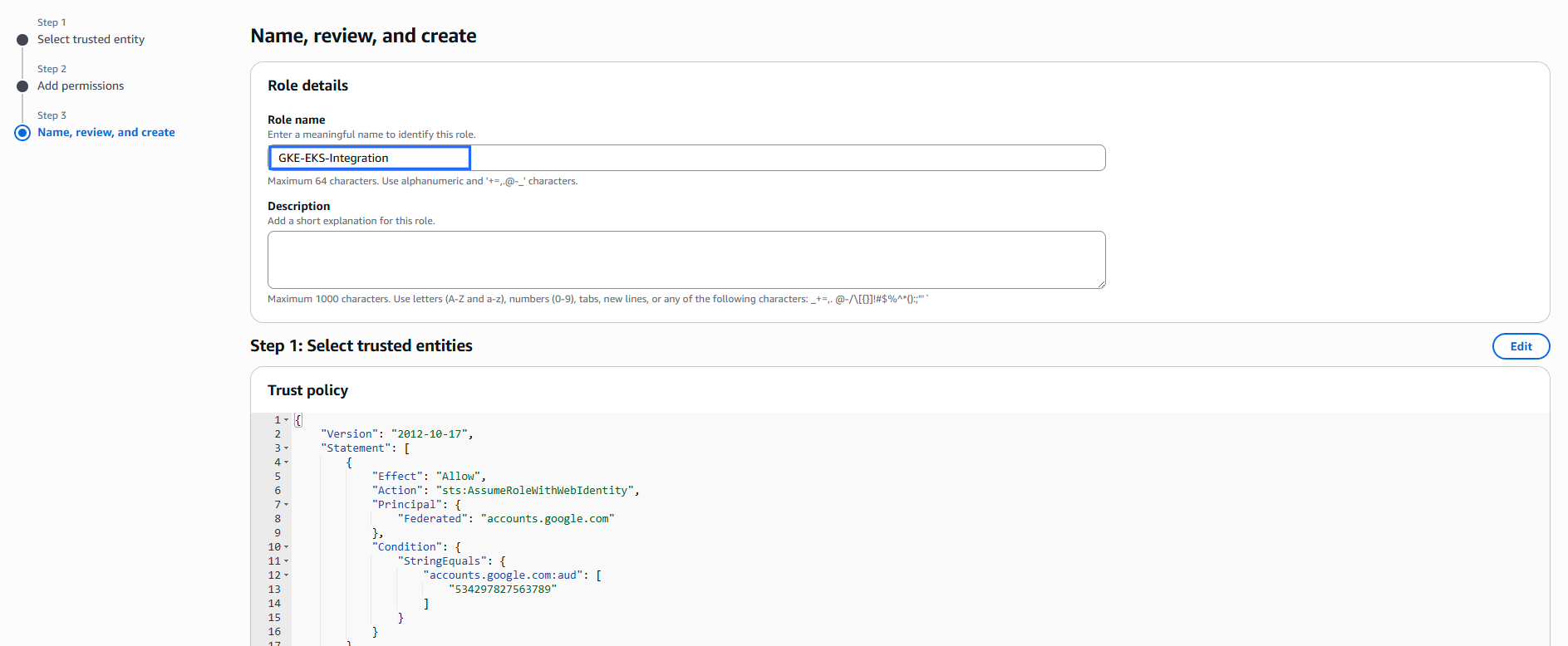Click the Step 2 circle indicator
The width and height of the screenshot is (1568, 646).
click(x=22, y=86)
